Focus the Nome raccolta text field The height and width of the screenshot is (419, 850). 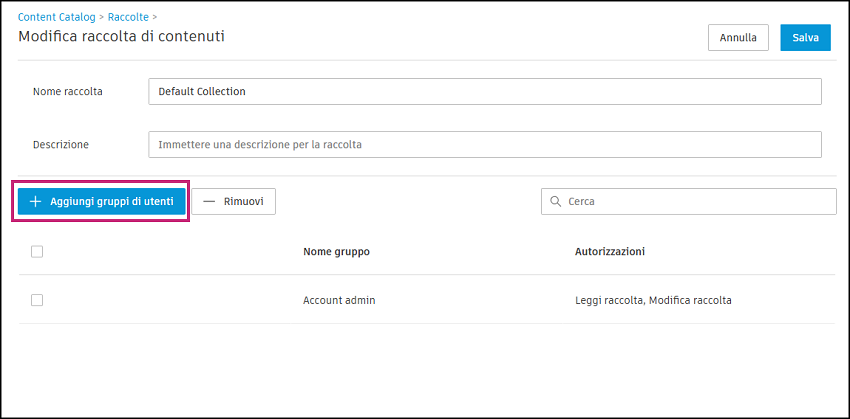[x=484, y=91]
